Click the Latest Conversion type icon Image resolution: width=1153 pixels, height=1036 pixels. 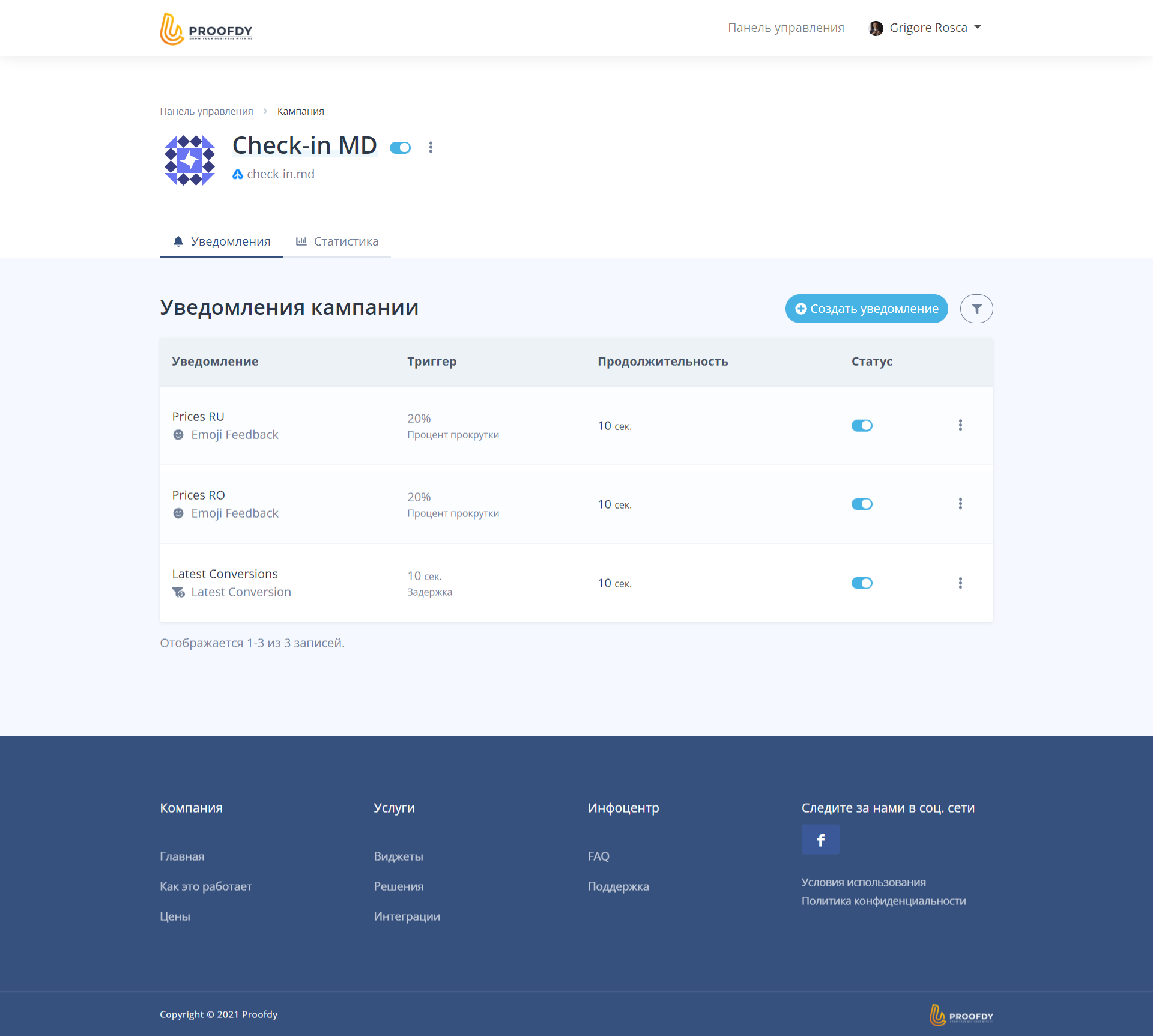click(x=178, y=592)
